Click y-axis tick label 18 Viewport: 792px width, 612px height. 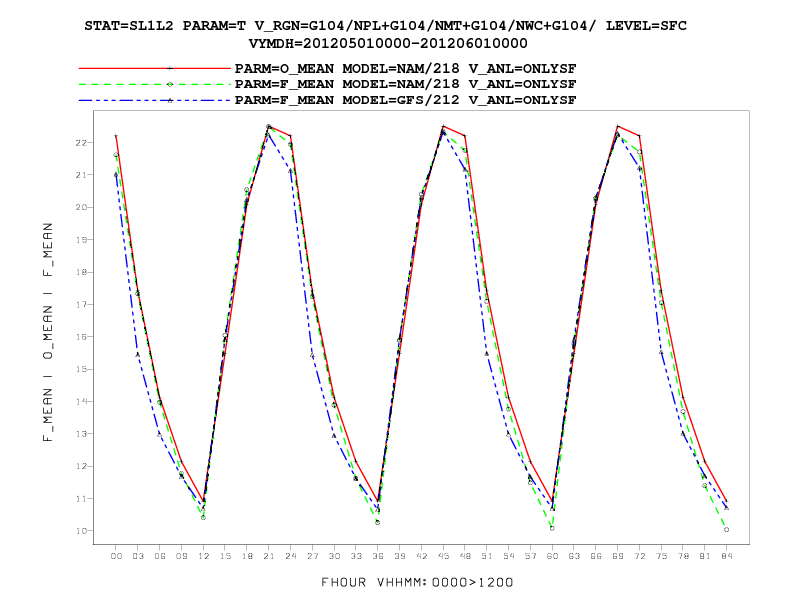click(x=81, y=272)
